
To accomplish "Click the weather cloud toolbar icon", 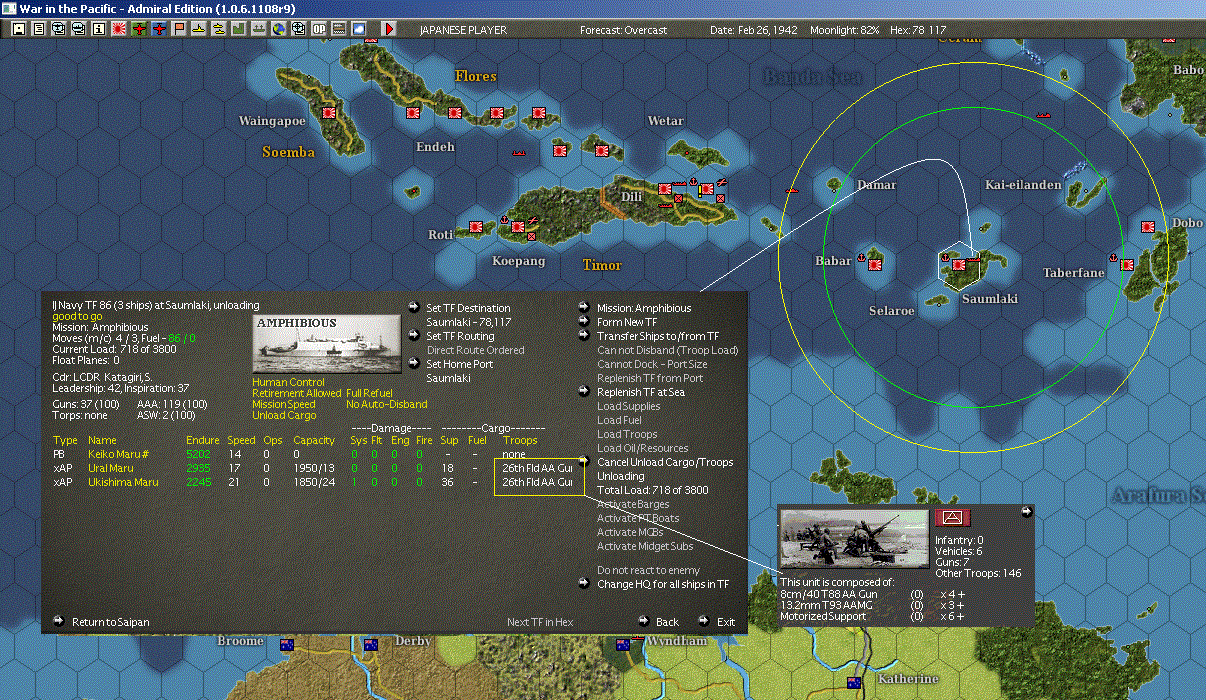I will pos(358,30).
